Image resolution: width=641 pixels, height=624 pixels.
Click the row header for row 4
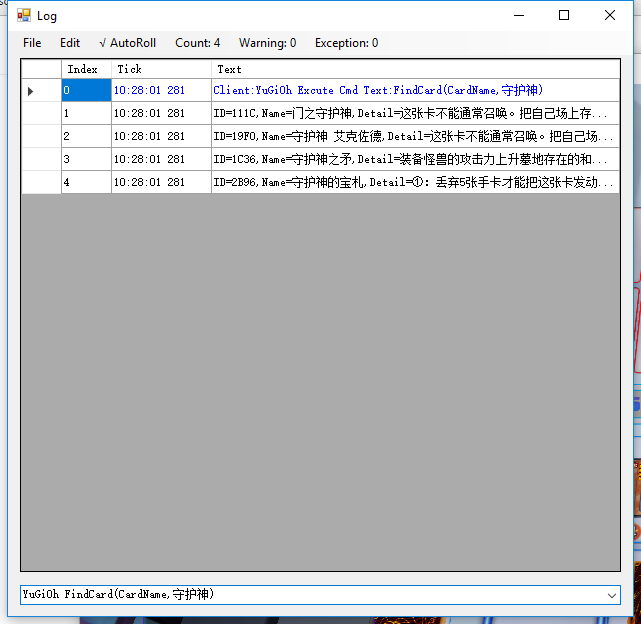click(41, 182)
